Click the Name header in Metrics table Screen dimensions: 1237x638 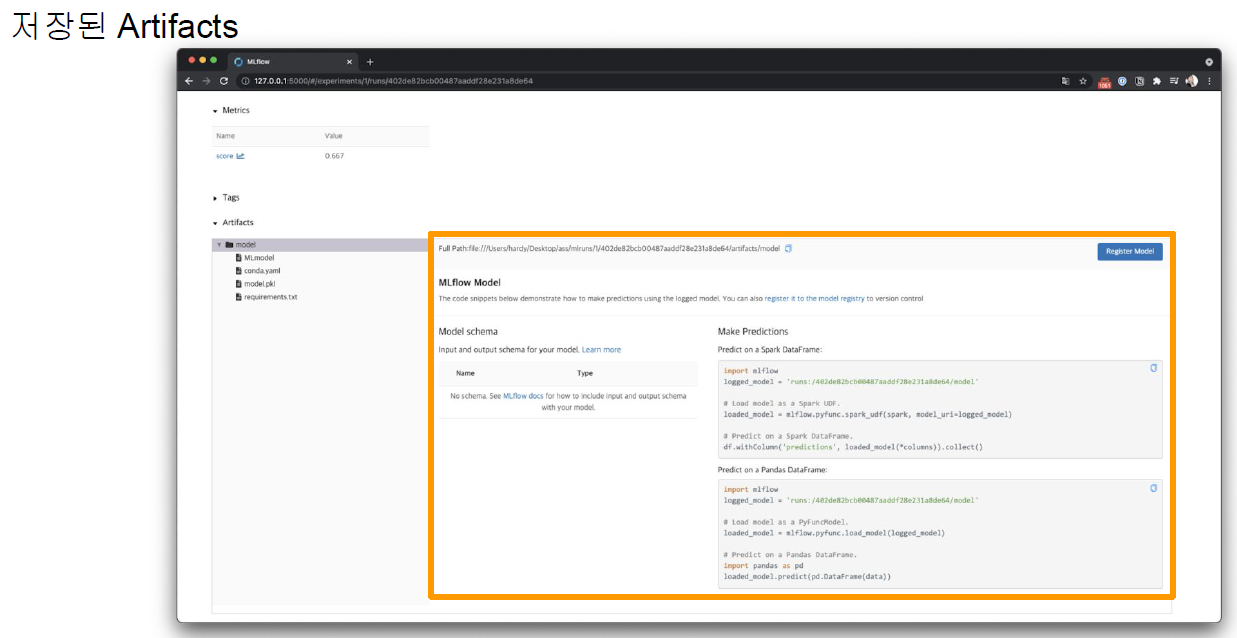[225, 136]
